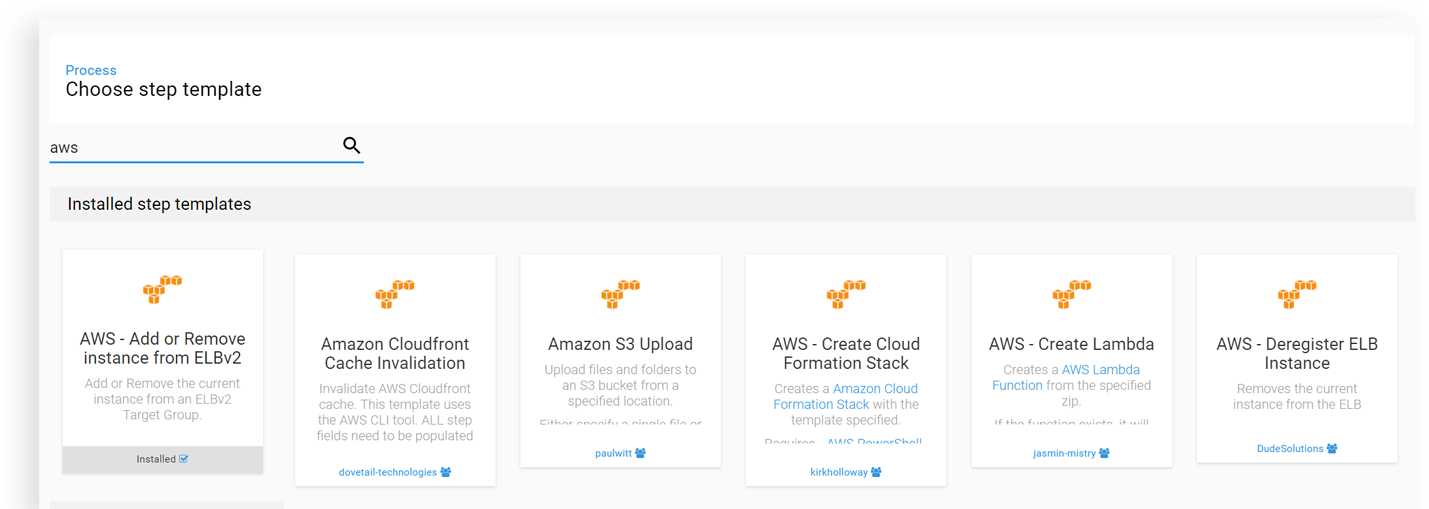This screenshot has height=509, width=1429.
Task: Click the AWS icon on the Cloudfront card
Action: click(395, 294)
